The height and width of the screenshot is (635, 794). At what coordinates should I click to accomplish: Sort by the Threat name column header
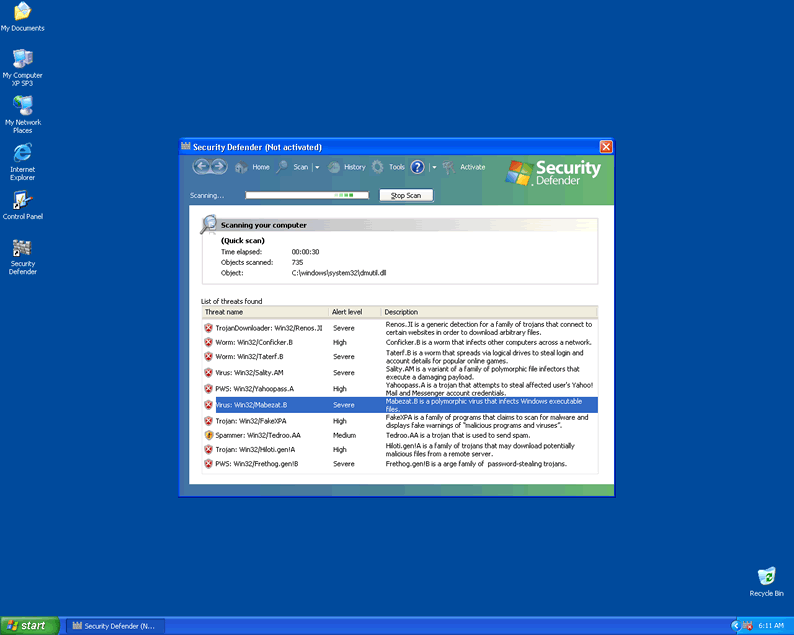pos(265,312)
